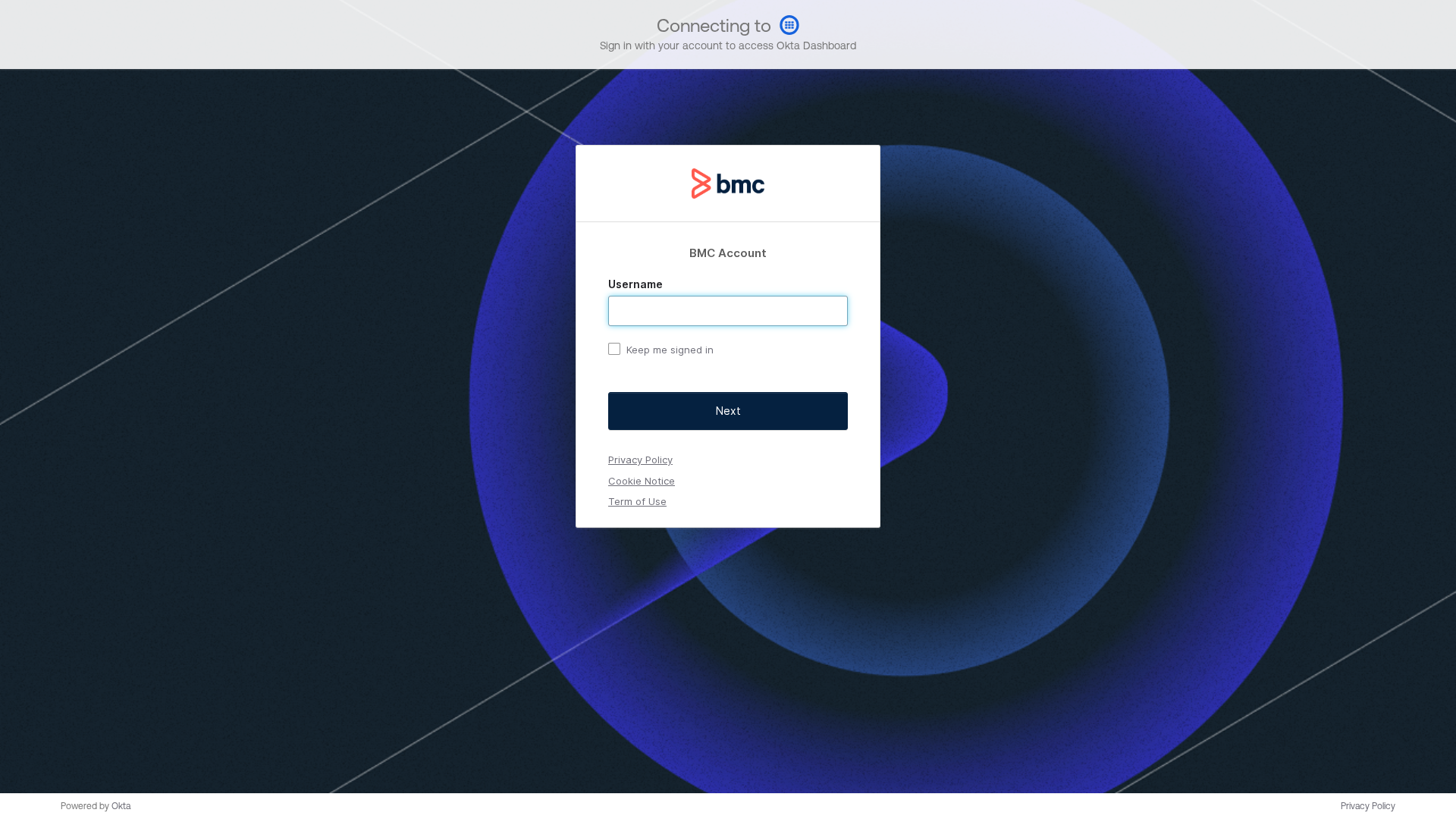Click the Okta link in the footer
Viewport: 1456px width, 819px height.
point(121,806)
